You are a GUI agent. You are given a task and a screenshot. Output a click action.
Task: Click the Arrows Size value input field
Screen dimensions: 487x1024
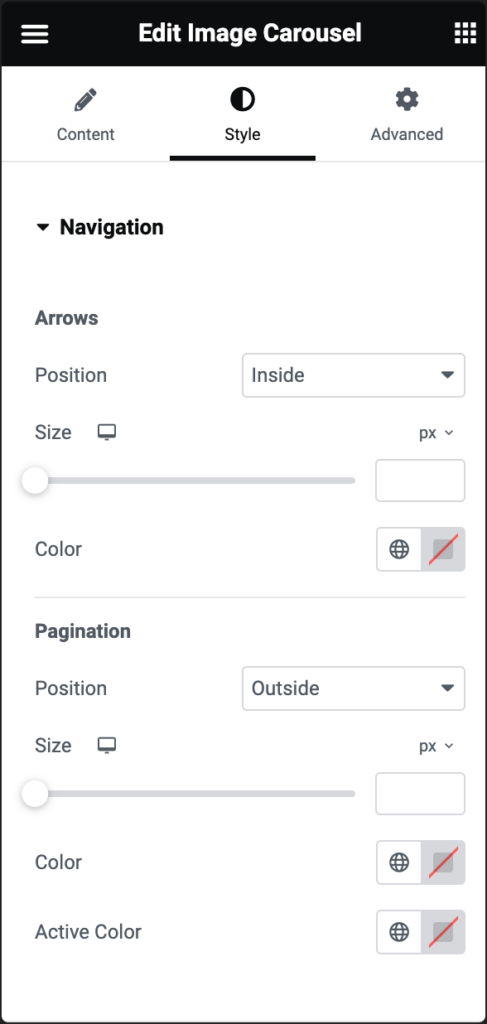click(420, 481)
